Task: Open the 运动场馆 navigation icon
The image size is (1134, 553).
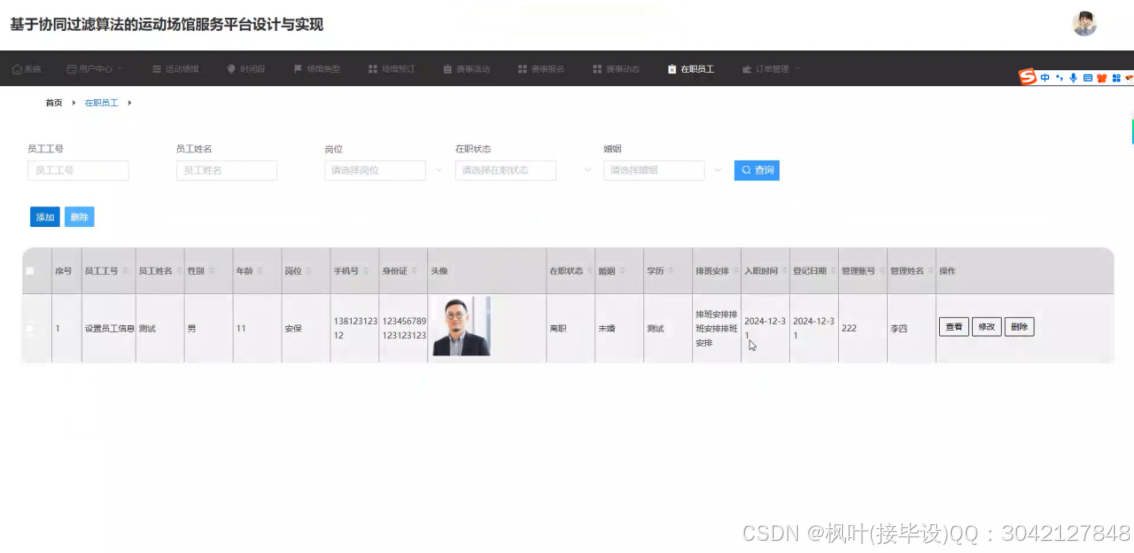Action: (x=156, y=69)
